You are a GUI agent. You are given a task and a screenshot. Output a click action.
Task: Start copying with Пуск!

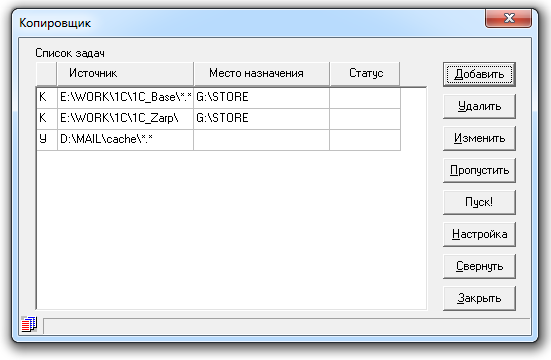(x=479, y=202)
